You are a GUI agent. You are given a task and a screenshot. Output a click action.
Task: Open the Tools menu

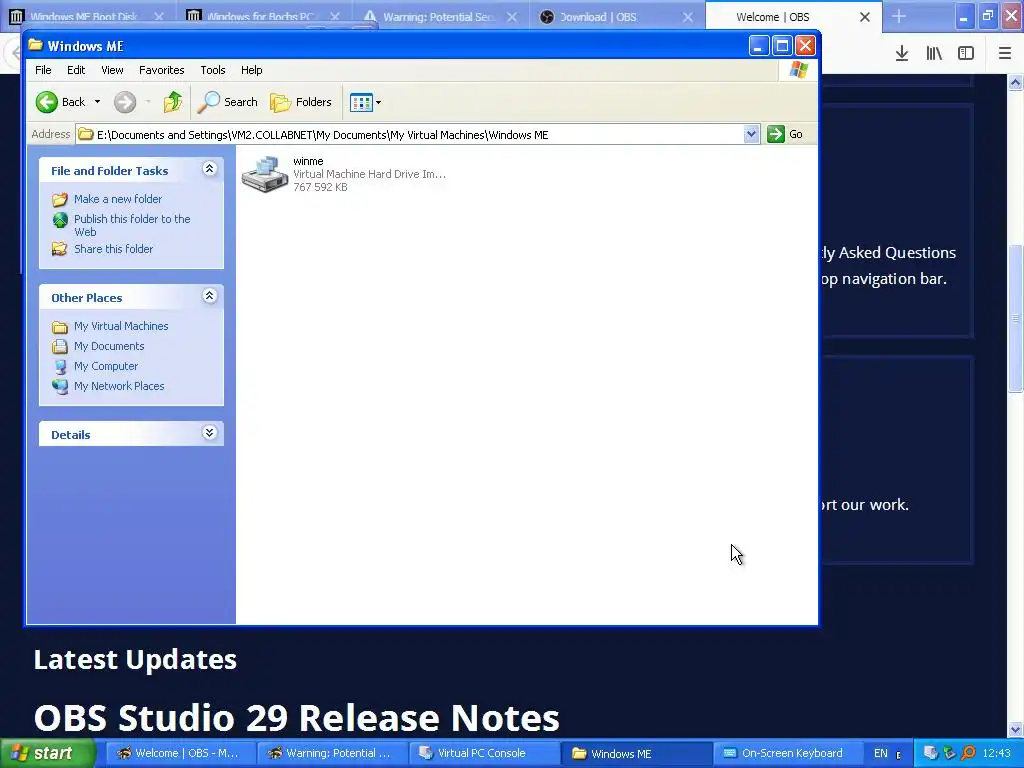(212, 70)
